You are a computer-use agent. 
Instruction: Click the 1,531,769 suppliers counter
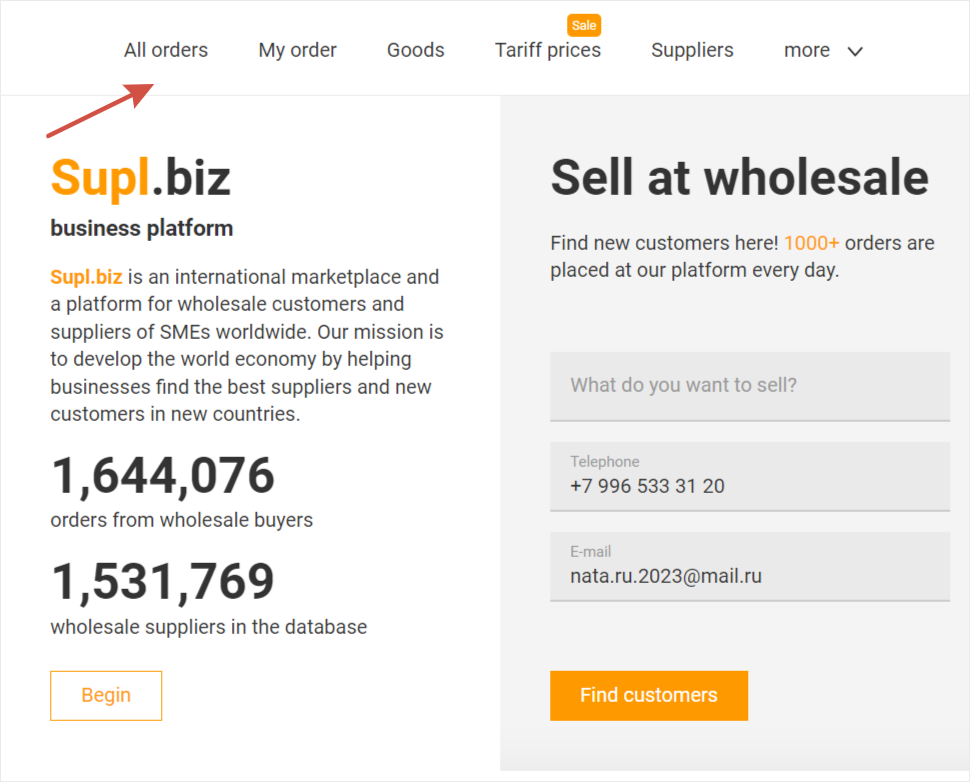pyautogui.click(x=162, y=582)
